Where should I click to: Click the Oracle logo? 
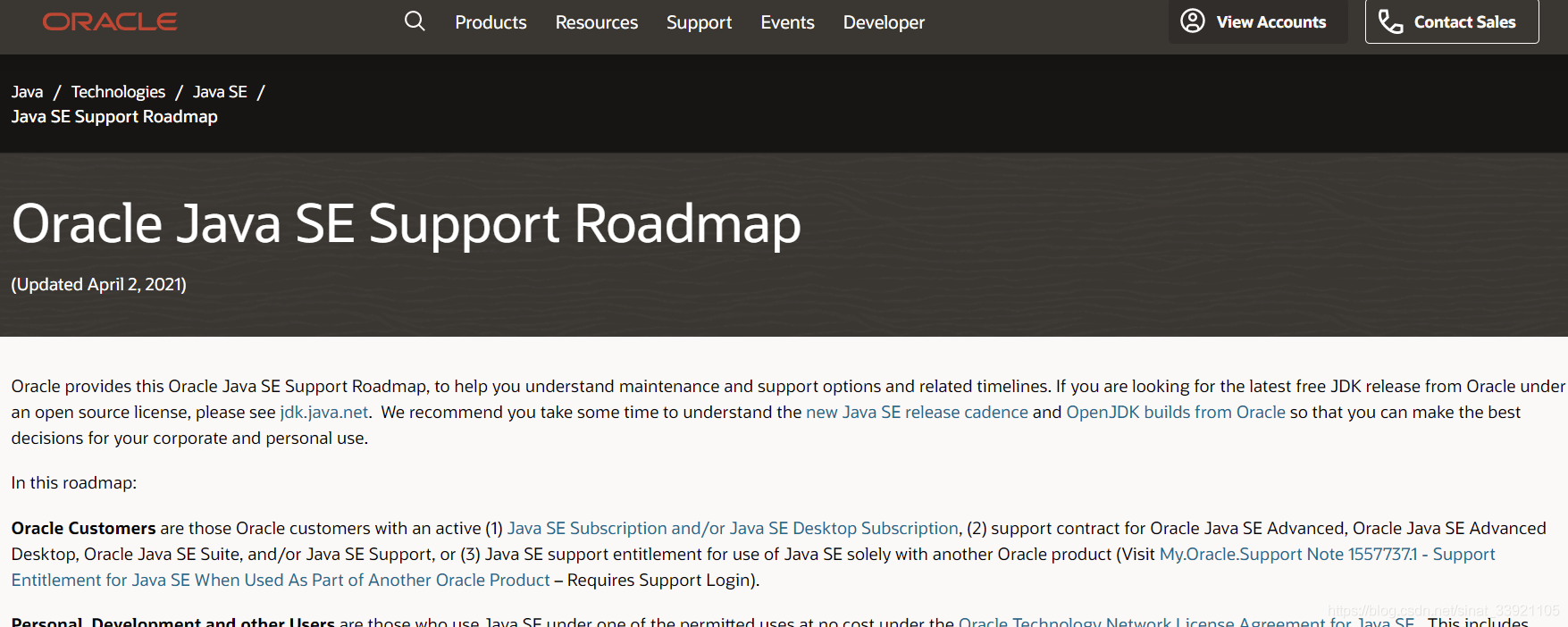coord(110,21)
